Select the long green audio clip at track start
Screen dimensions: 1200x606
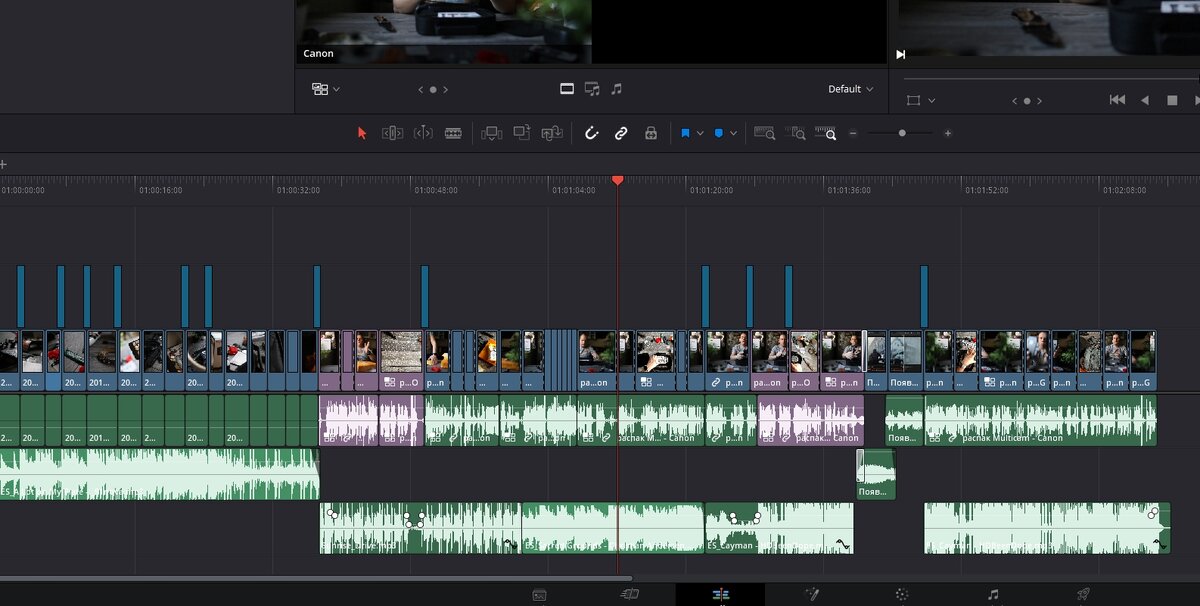(159, 474)
